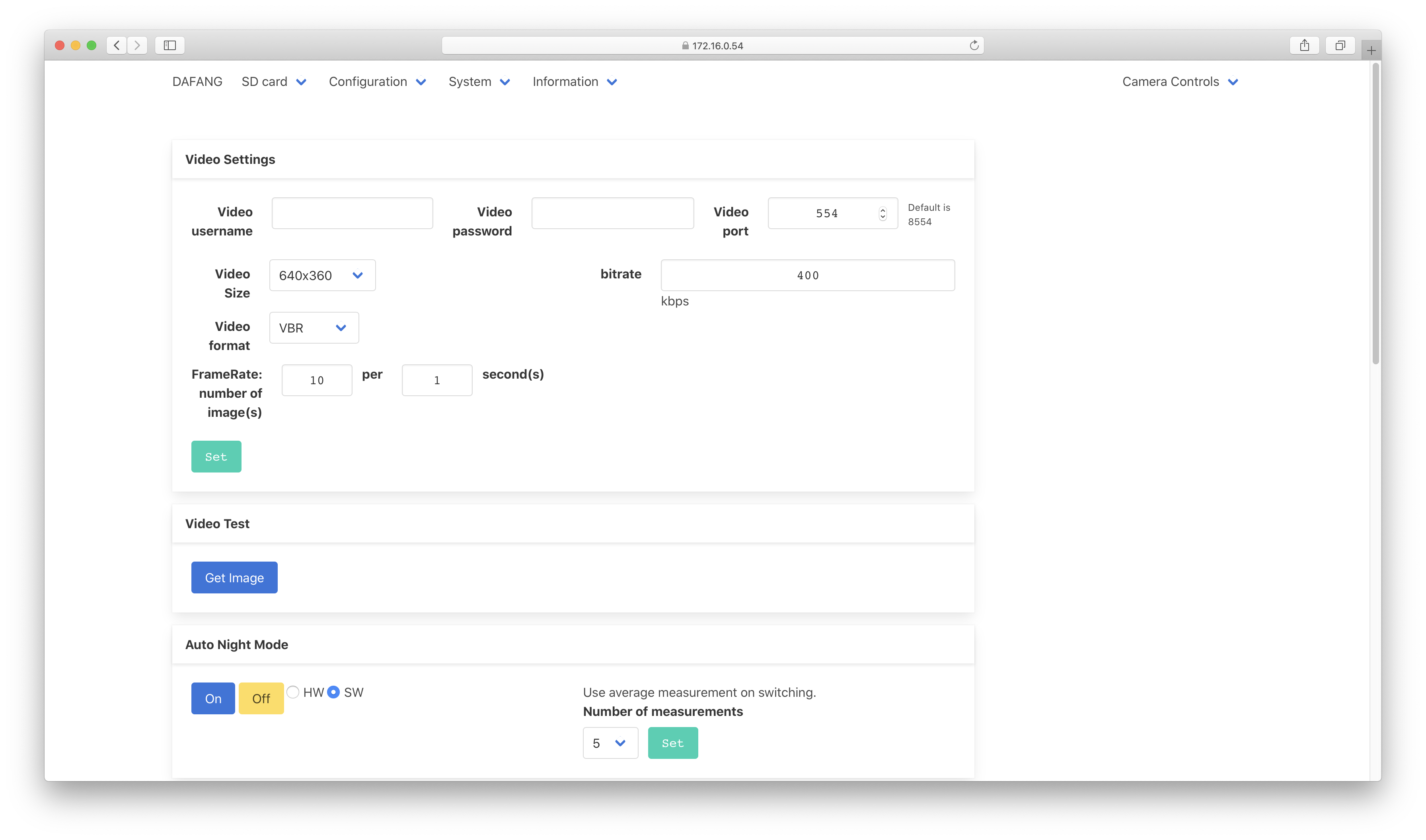1426x840 pixels.
Task: Select the HW radio option
Action: coord(293,692)
